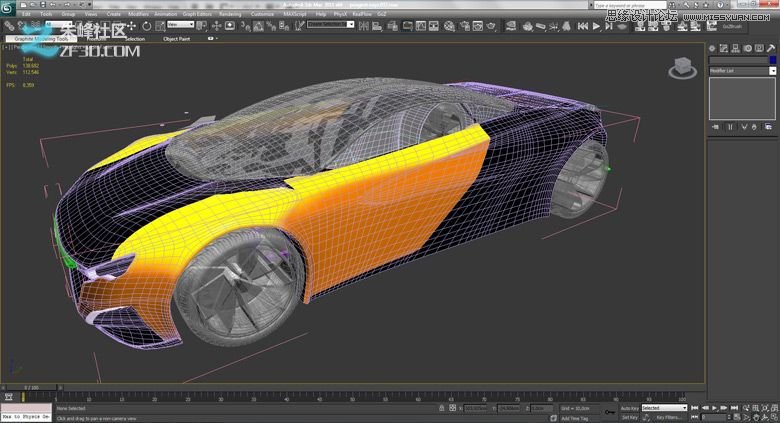Expand the Modifier List dropdown

click(772, 71)
